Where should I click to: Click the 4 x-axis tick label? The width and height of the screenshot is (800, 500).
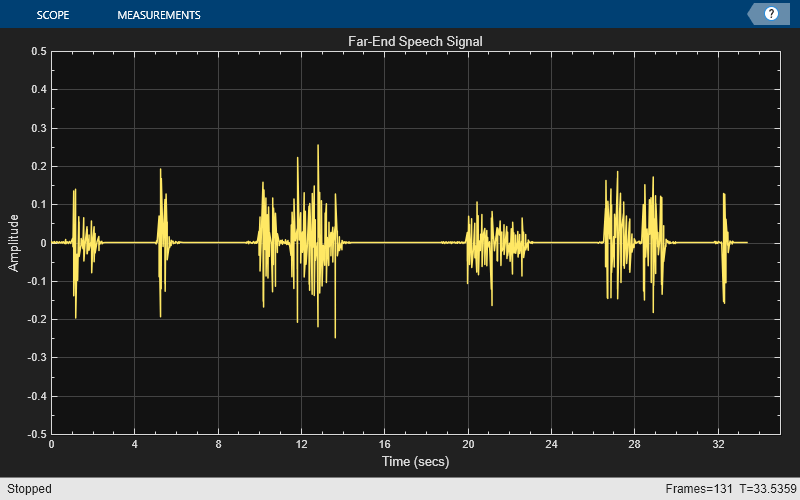135,444
